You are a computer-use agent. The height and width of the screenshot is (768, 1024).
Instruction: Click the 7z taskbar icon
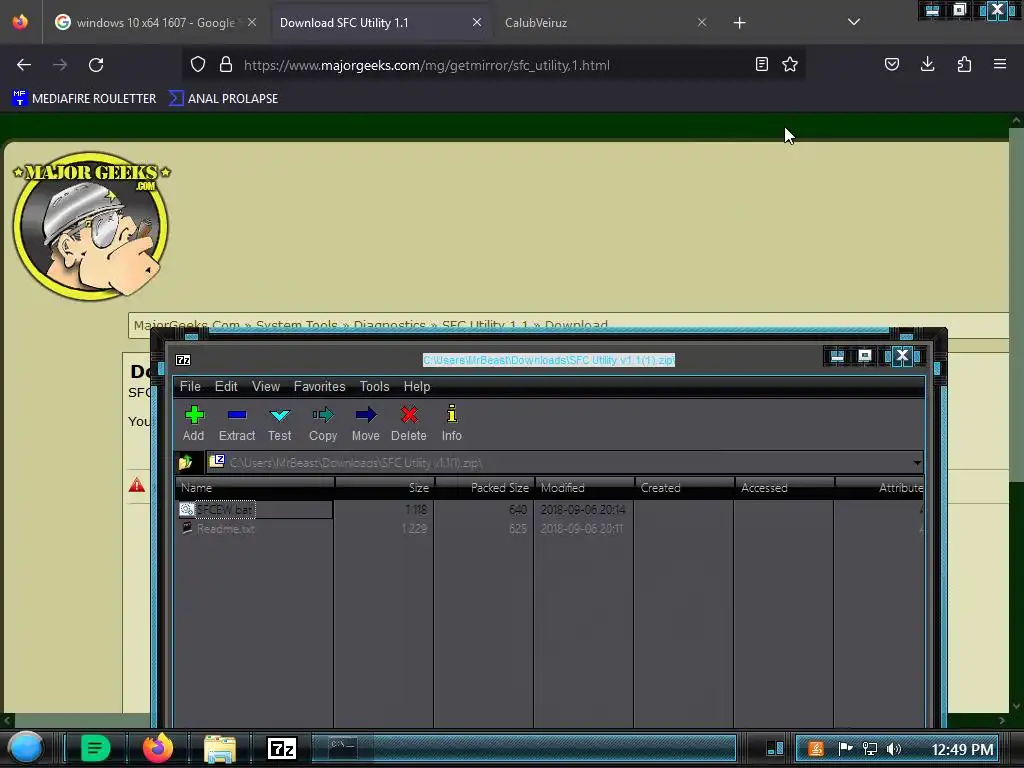[282, 748]
